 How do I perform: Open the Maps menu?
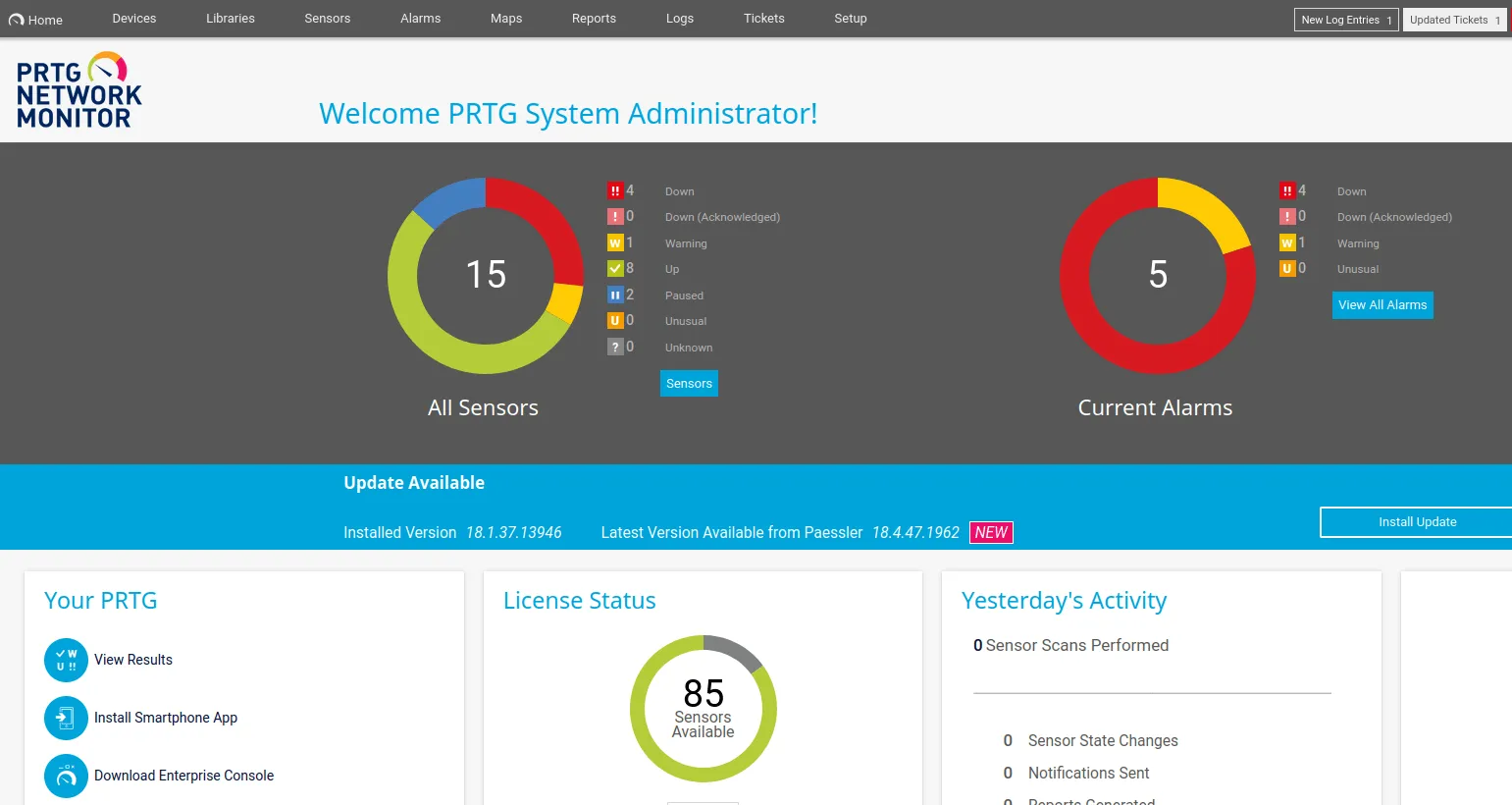click(x=505, y=18)
